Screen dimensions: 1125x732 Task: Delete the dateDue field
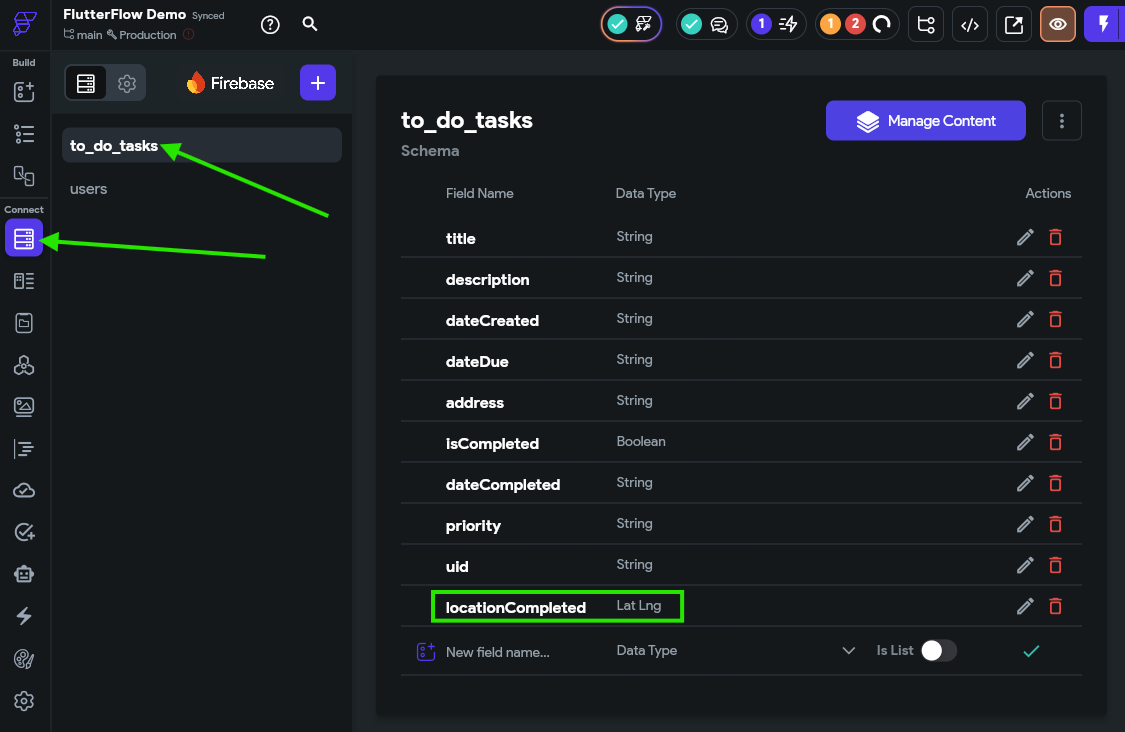pyautogui.click(x=1055, y=360)
